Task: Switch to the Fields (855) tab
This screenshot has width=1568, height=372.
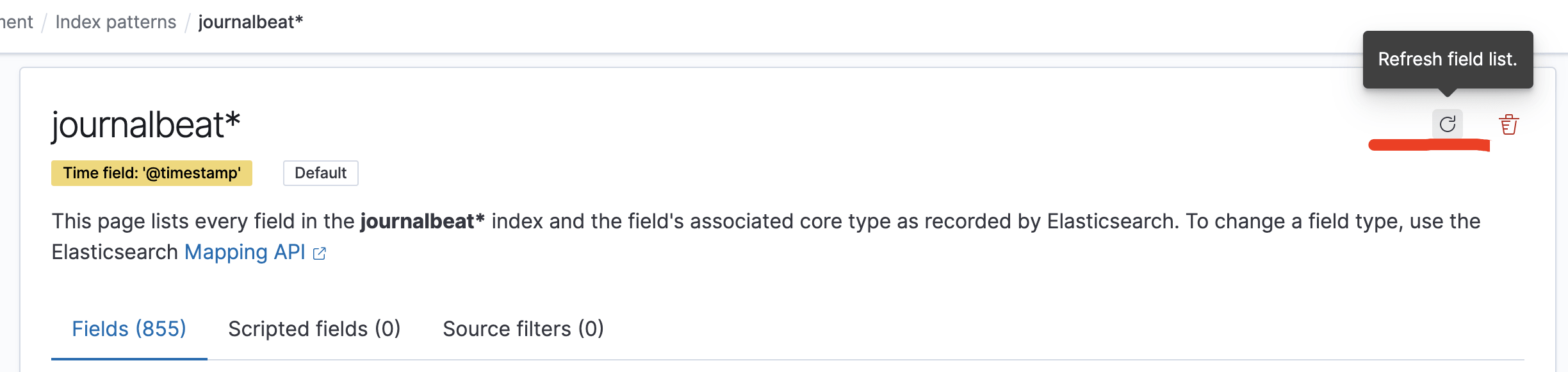Action: [129, 329]
